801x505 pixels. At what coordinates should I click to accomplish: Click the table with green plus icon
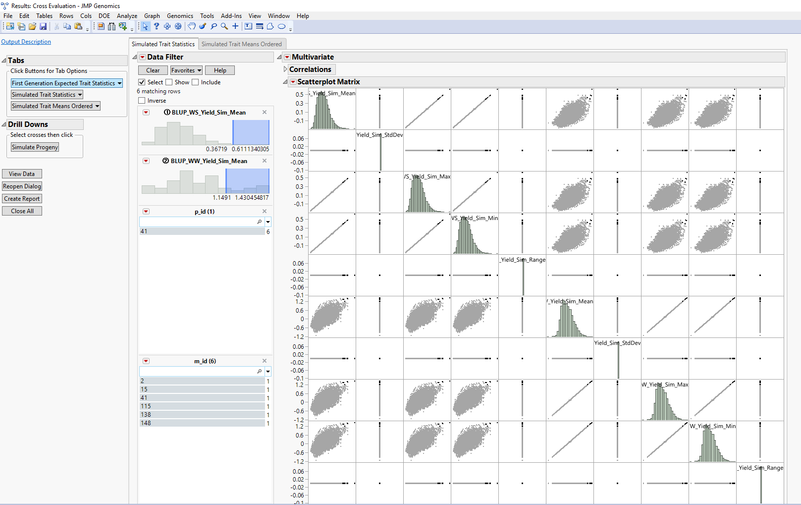pos(123,26)
